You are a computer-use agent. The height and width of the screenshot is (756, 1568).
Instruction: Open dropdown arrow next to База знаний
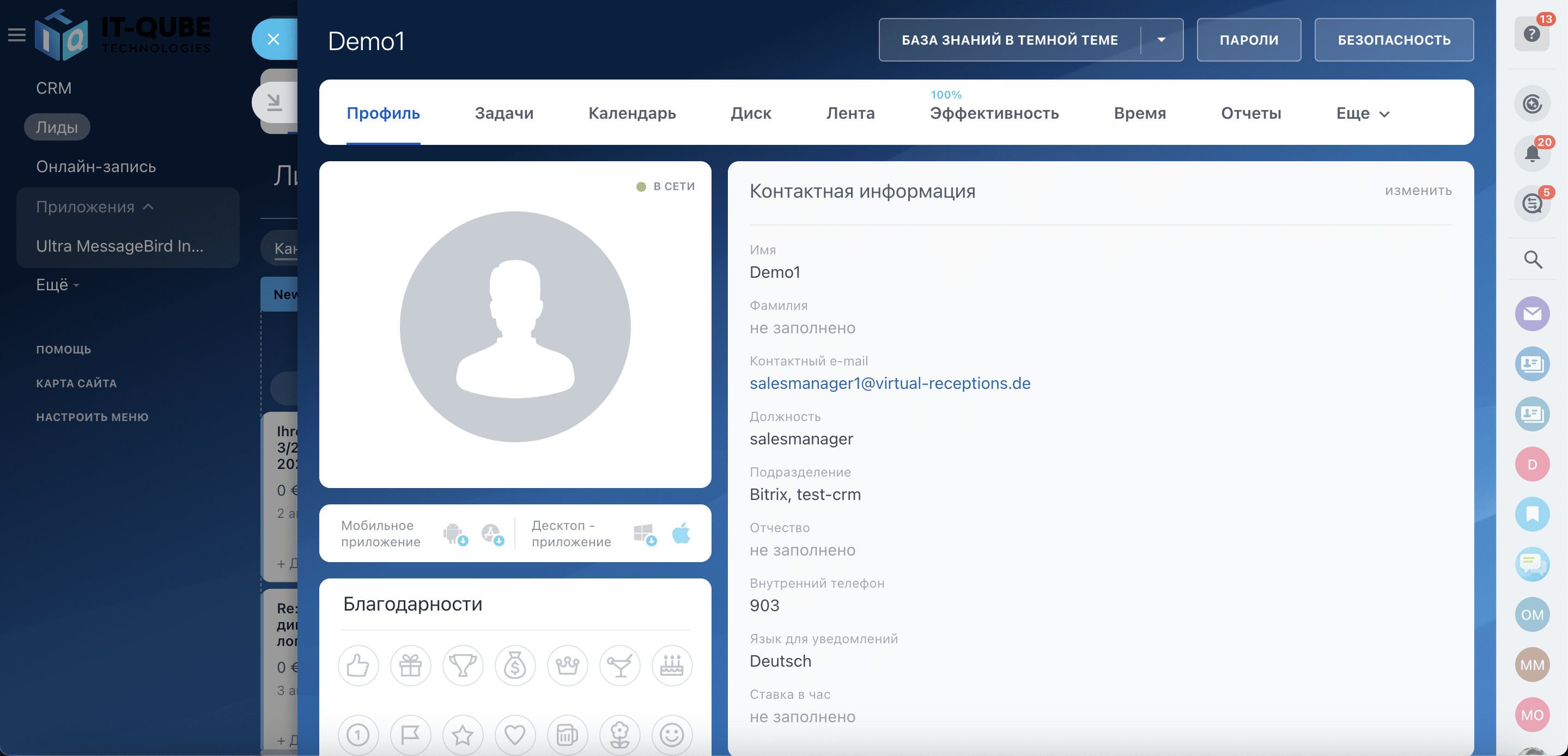[x=1161, y=40]
